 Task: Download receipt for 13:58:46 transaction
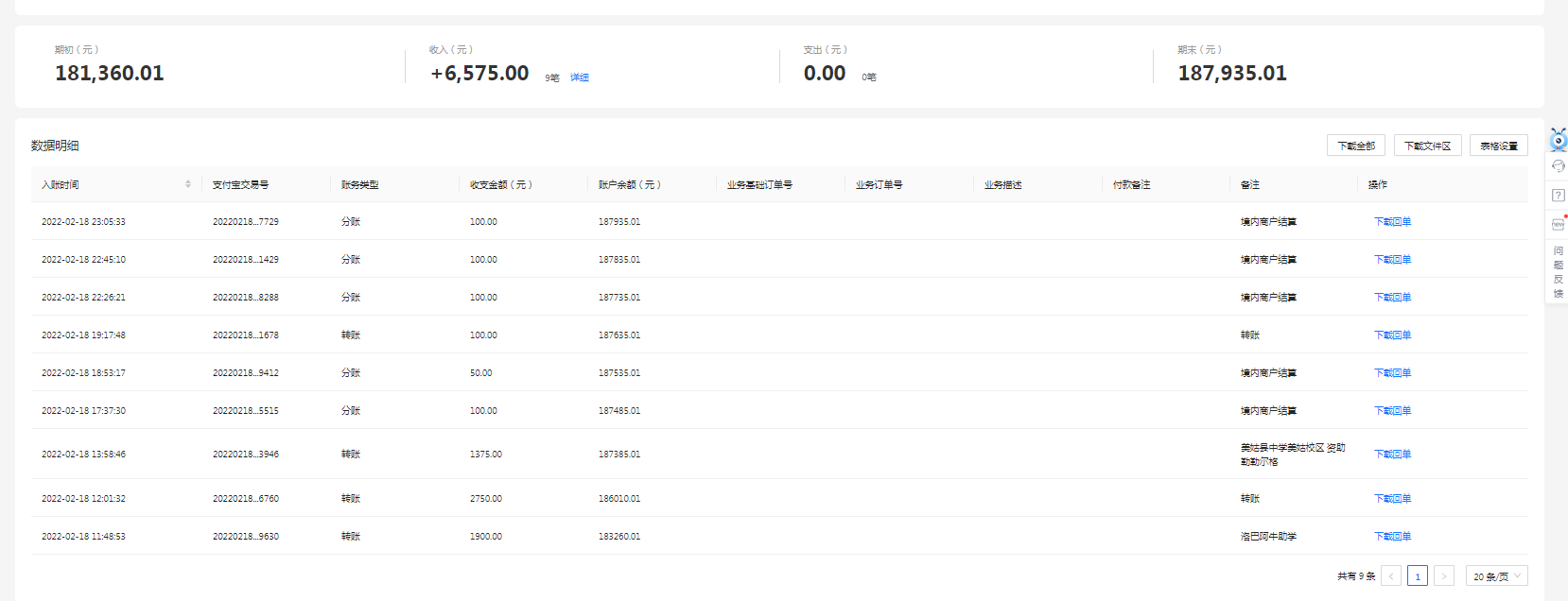click(x=1392, y=455)
